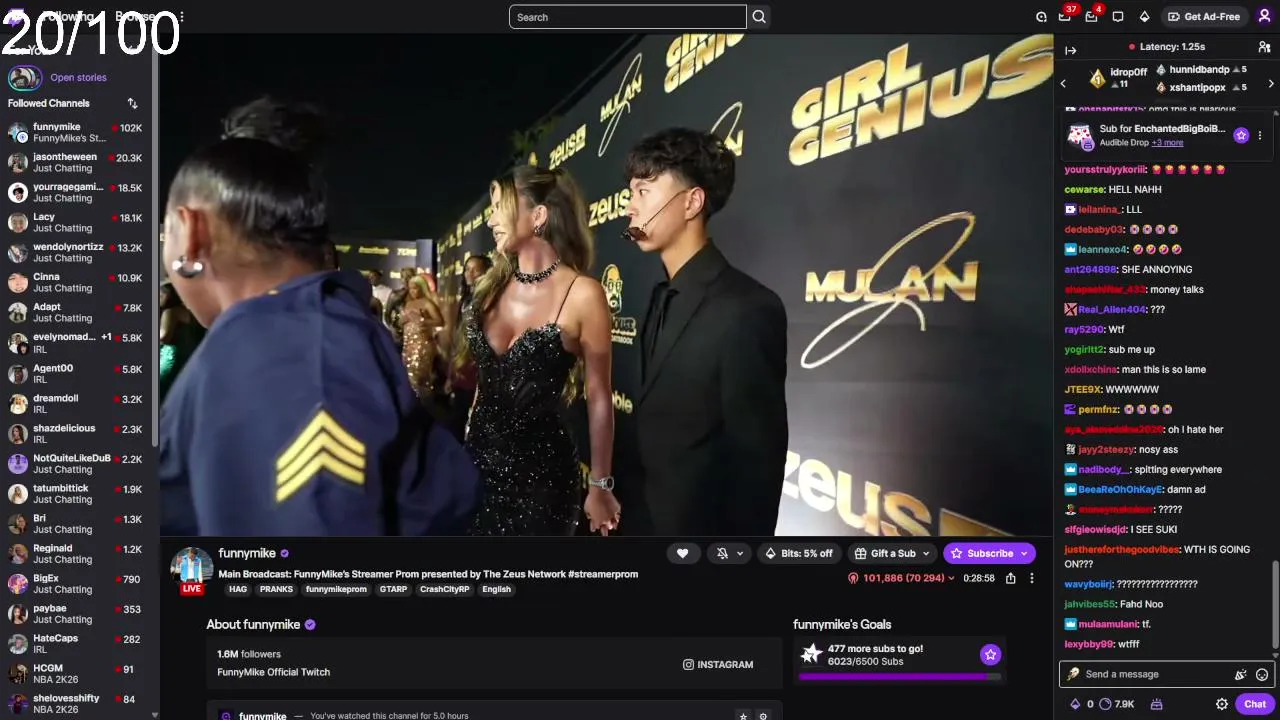Open dreamdoll in followed channels
Screen dimensions: 1280x720
[x=76, y=404]
